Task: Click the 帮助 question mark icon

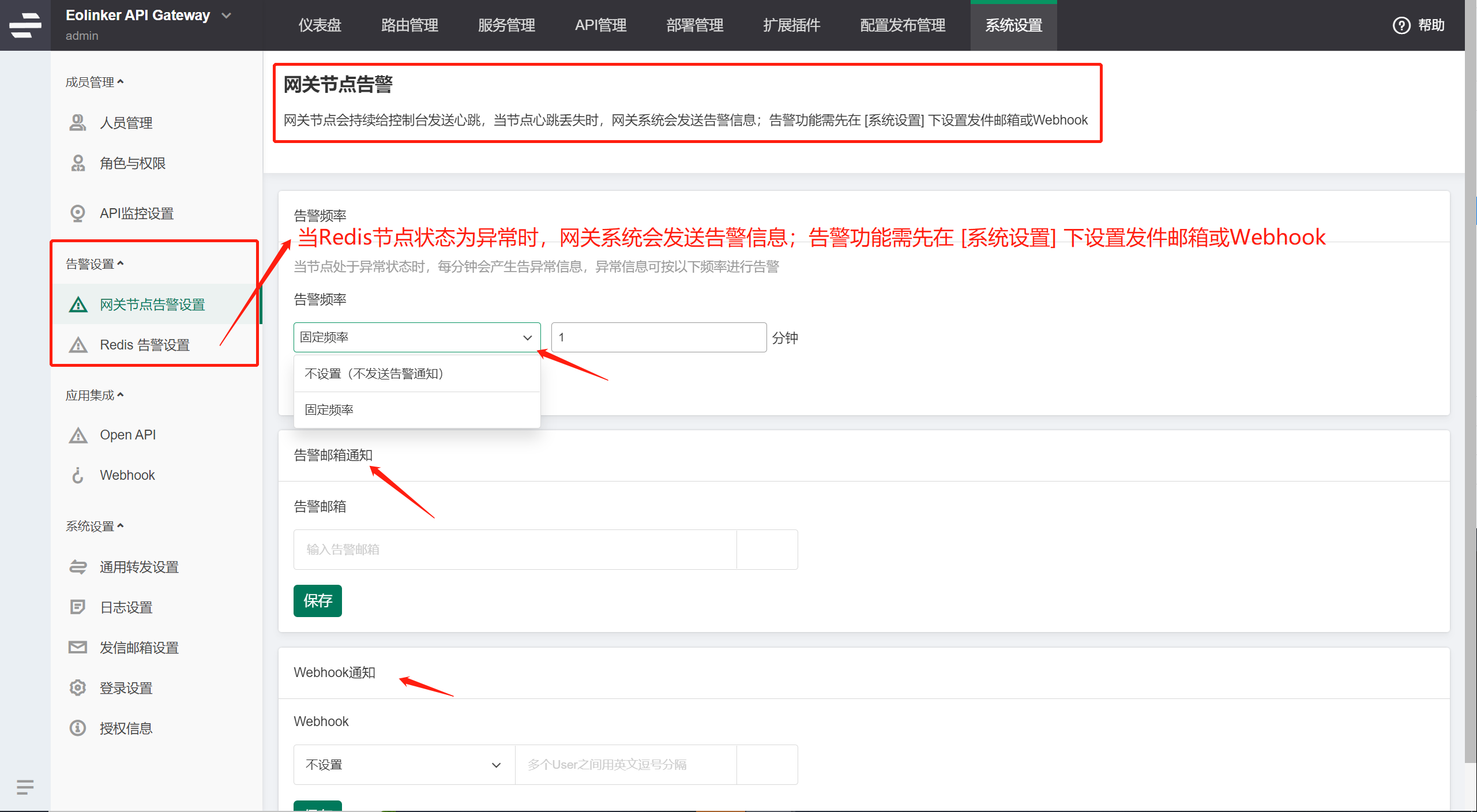Action: [1401, 25]
